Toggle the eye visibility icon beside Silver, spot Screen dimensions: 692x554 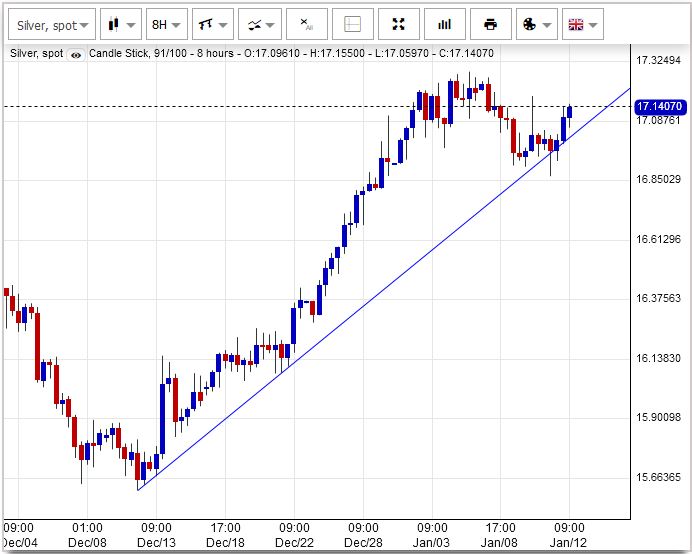click(x=76, y=55)
